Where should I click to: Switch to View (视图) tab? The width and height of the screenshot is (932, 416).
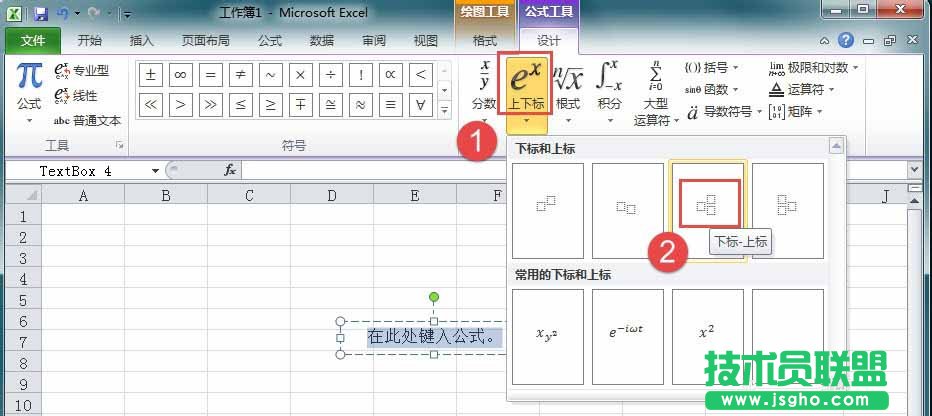pos(426,40)
